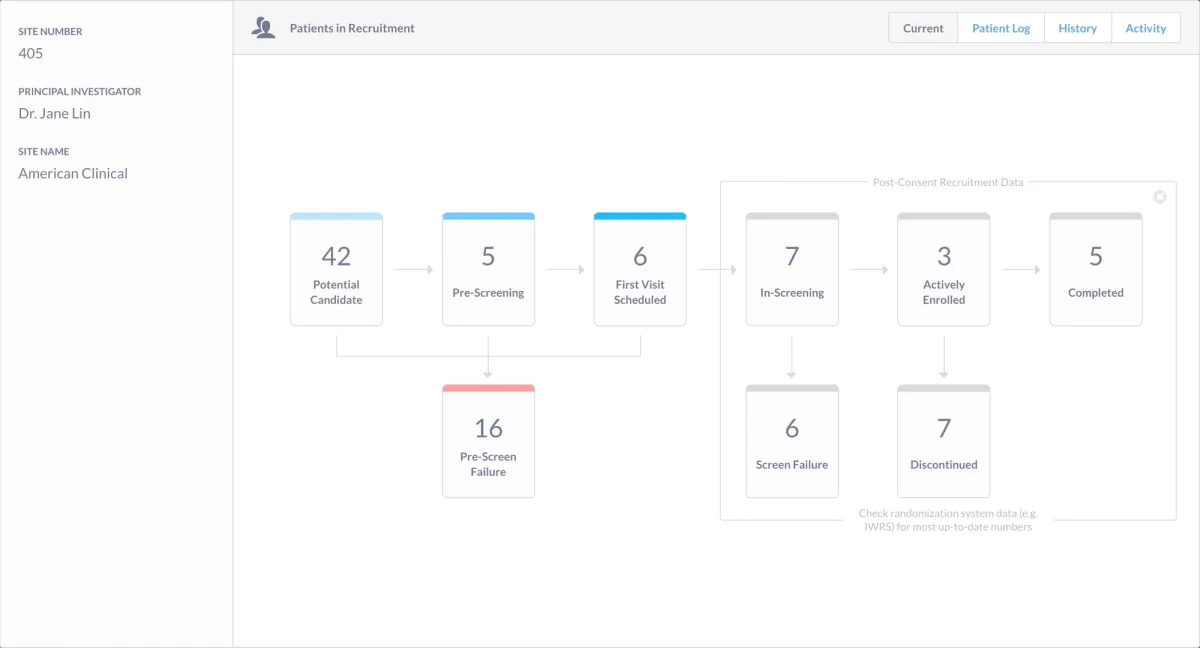Click the site number 405

[31, 53]
